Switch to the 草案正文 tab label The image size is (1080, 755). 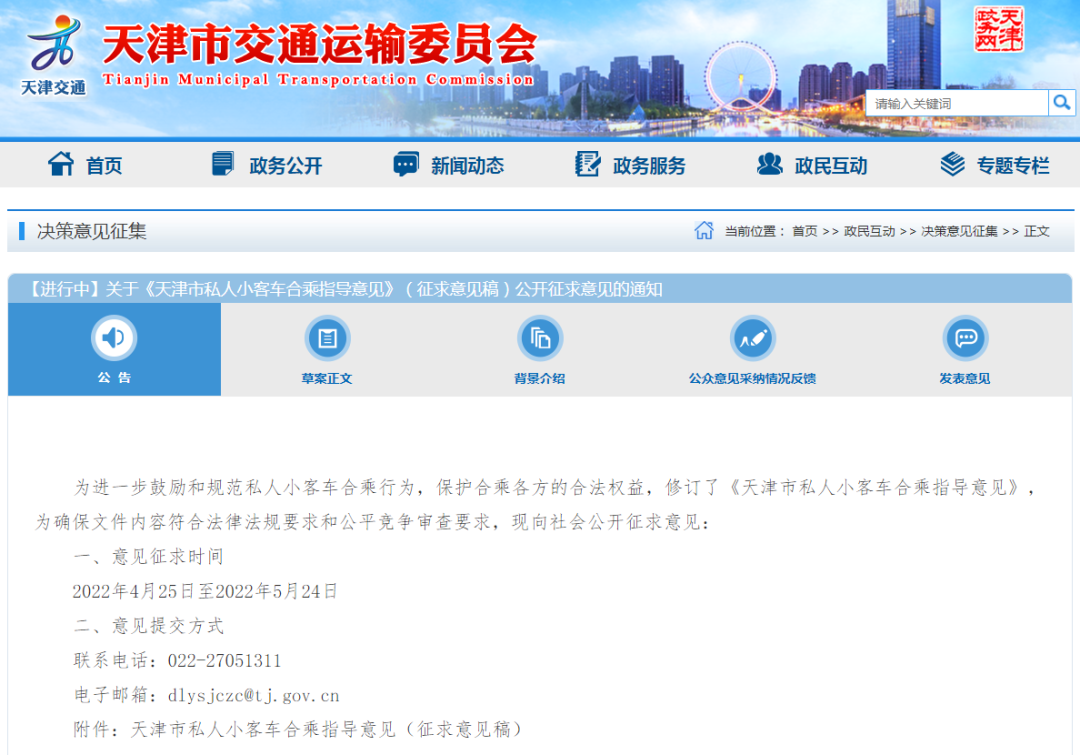tap(327, 378)
